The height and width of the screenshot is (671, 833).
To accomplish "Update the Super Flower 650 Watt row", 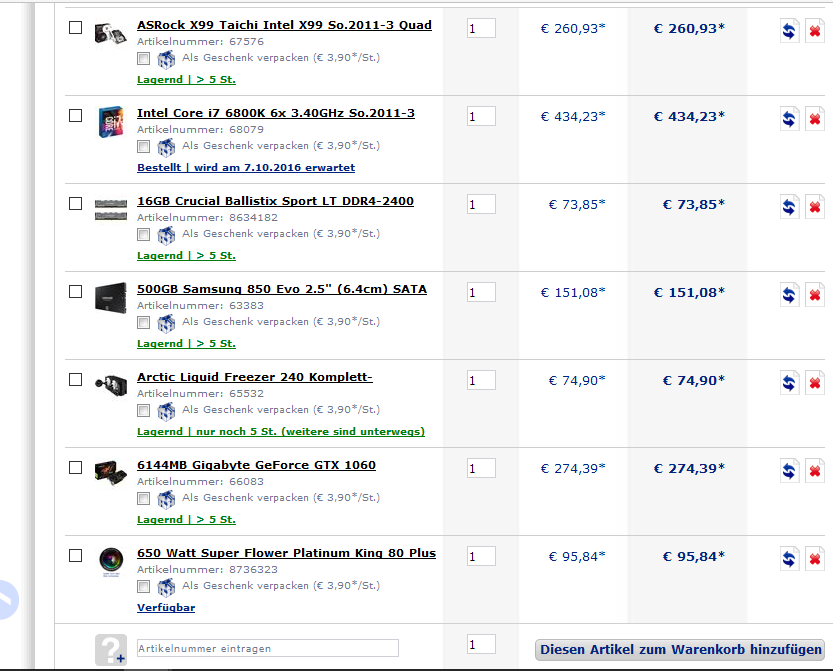I will click(x=789, y=559).
